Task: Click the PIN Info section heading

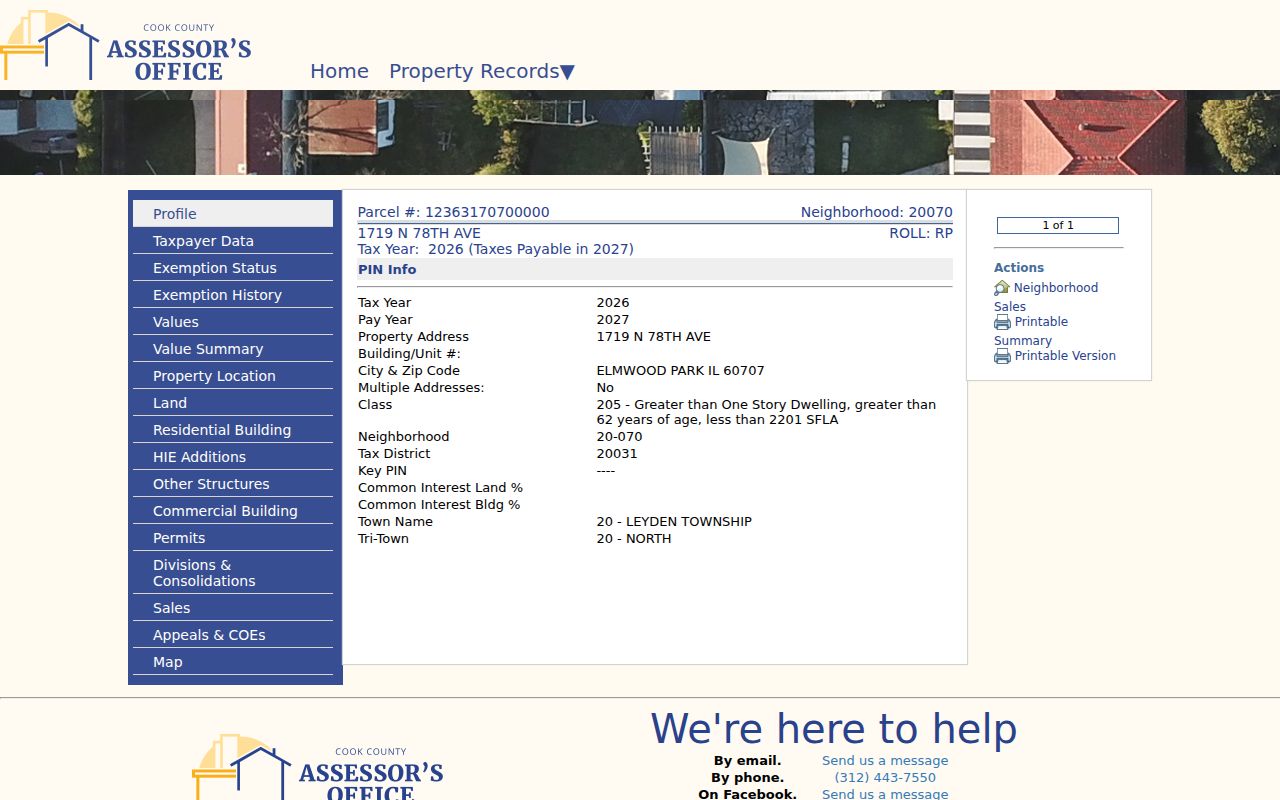Action: (387, 270)
